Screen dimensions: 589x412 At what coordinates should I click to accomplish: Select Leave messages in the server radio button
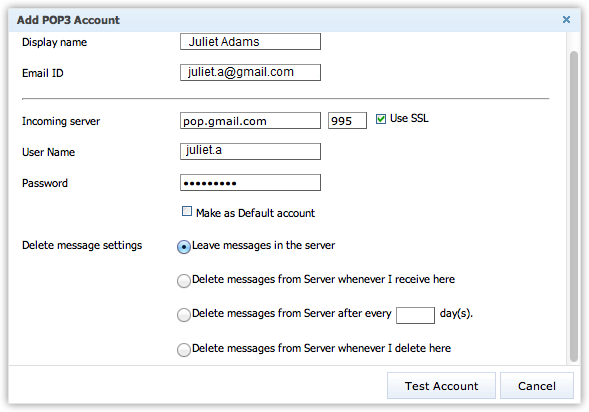pyautogui.click(x=184, y=247)
